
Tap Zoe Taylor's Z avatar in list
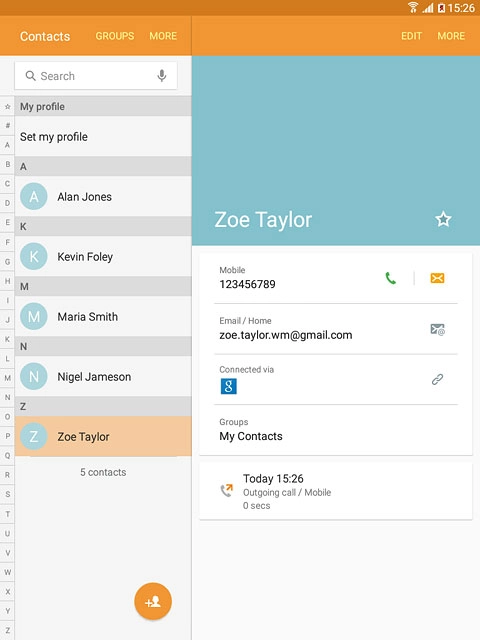34,436
